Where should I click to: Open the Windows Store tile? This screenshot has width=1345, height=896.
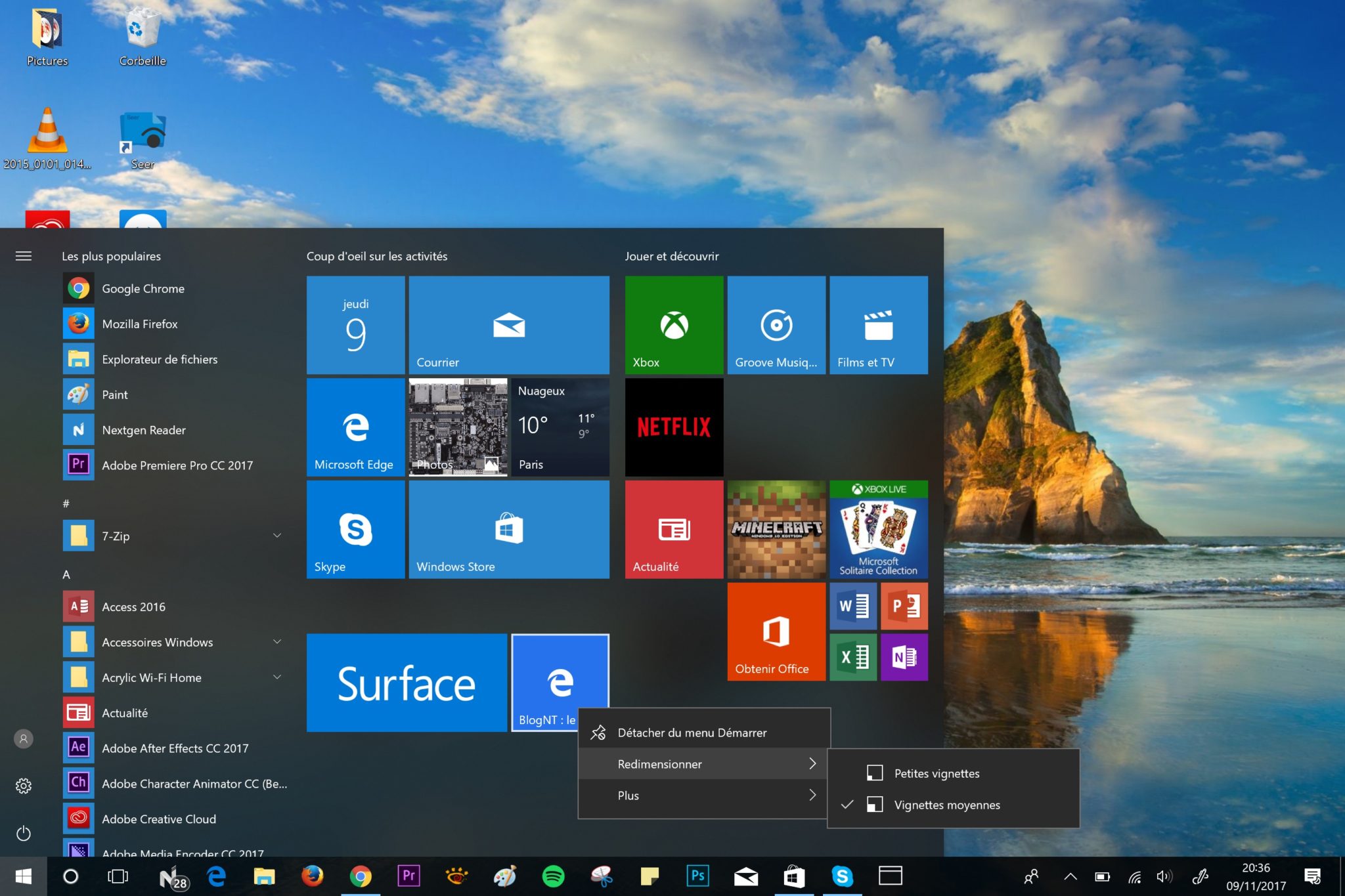tap(509, 530)
